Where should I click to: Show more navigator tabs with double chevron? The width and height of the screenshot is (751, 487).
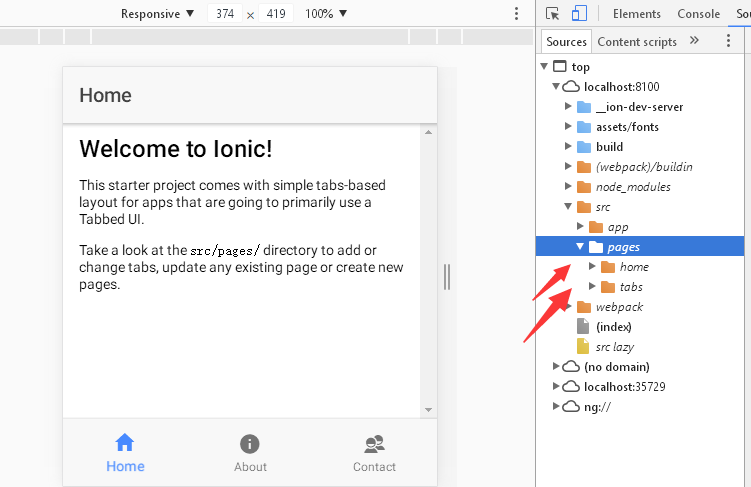694,40
